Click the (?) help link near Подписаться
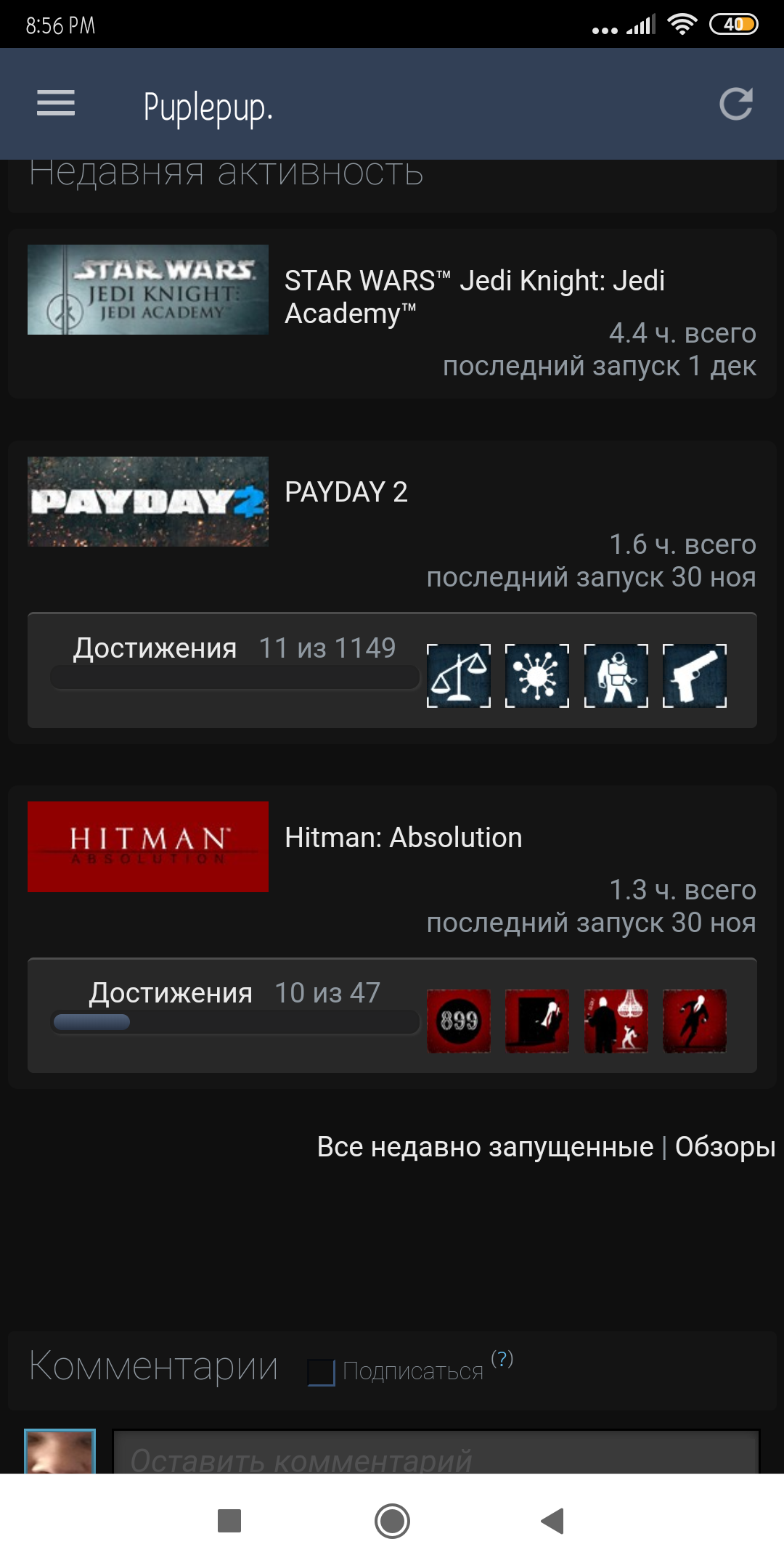Screen dimensions: 784x1568 502,1358
